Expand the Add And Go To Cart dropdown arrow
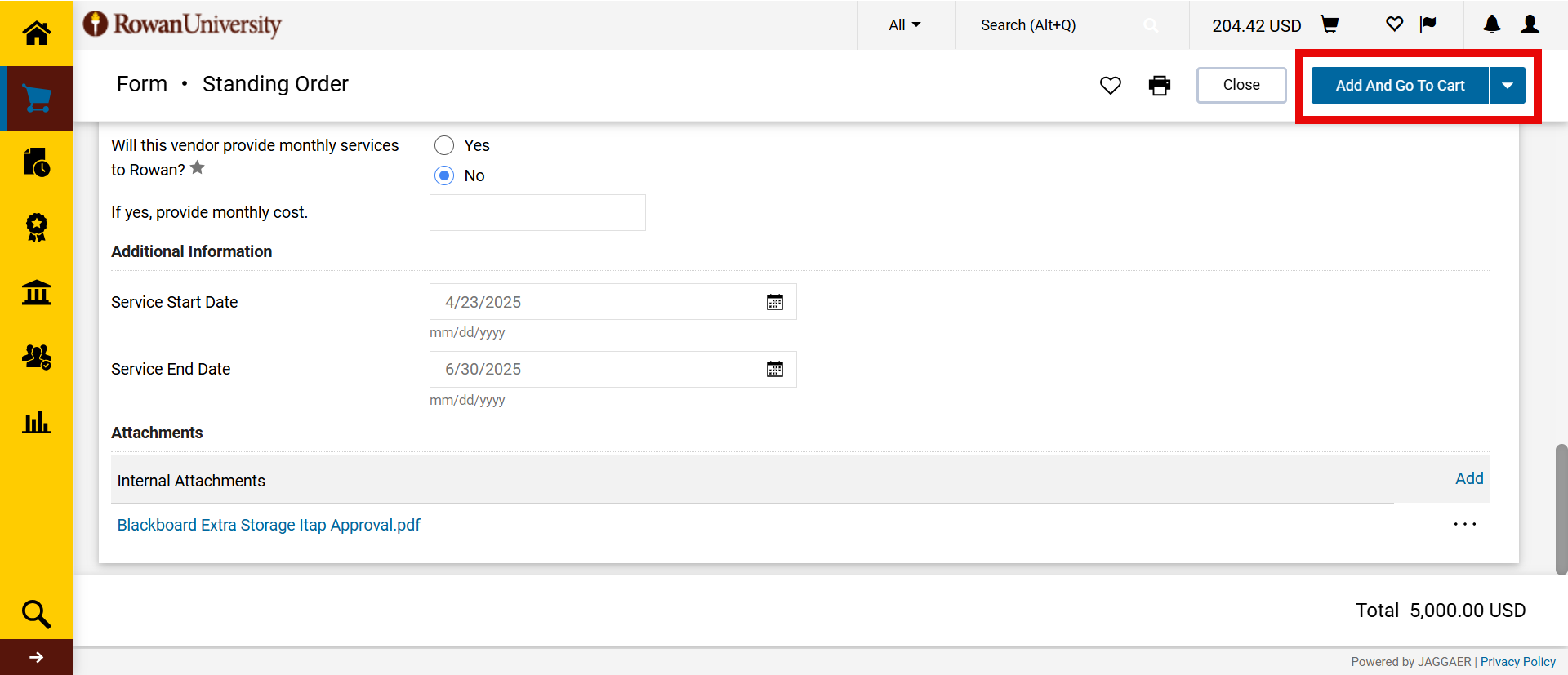This screenshot has height=675, width=1568. coord(1508,86)
